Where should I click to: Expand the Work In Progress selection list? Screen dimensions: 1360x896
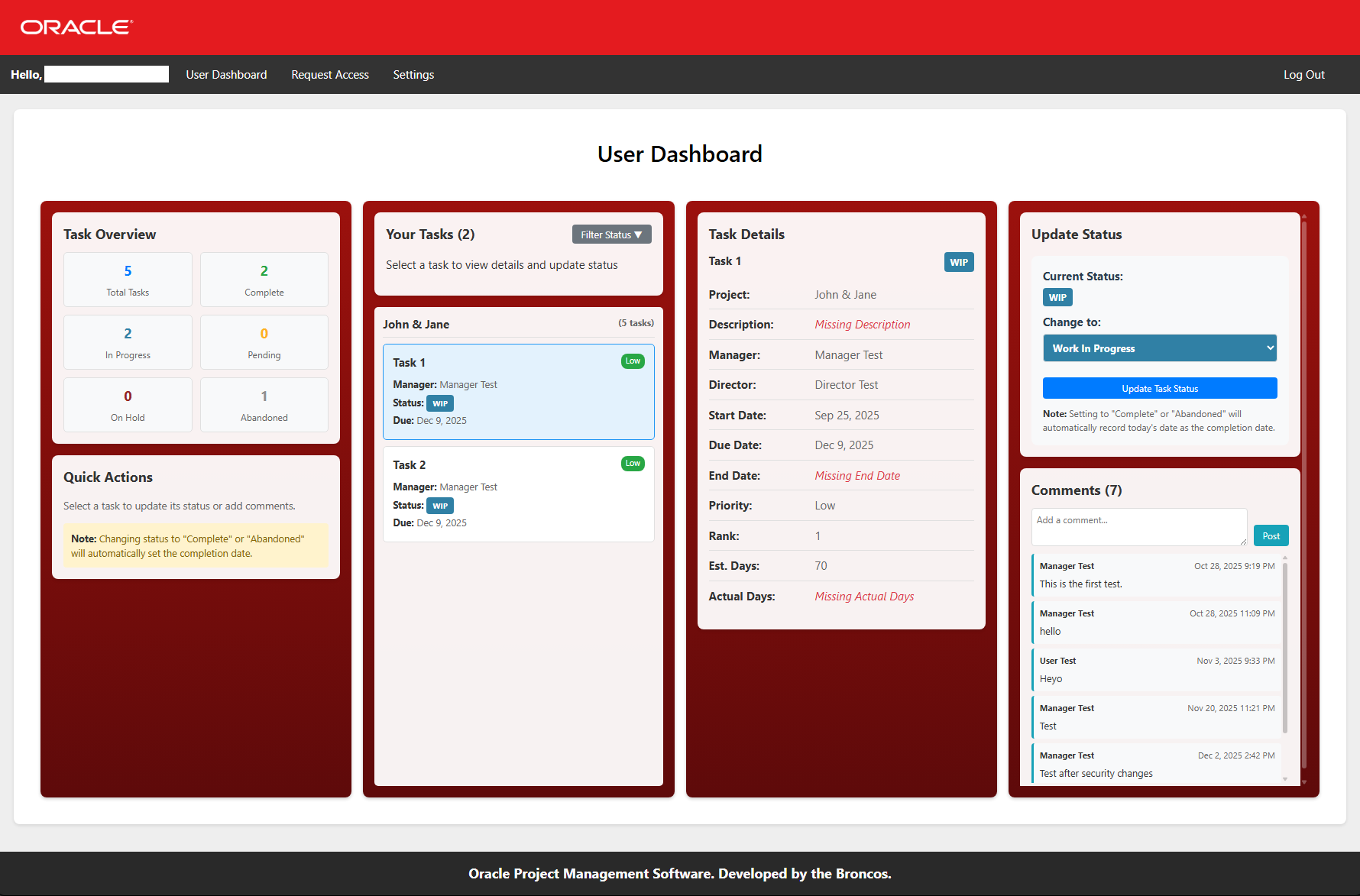[1159, 348]
